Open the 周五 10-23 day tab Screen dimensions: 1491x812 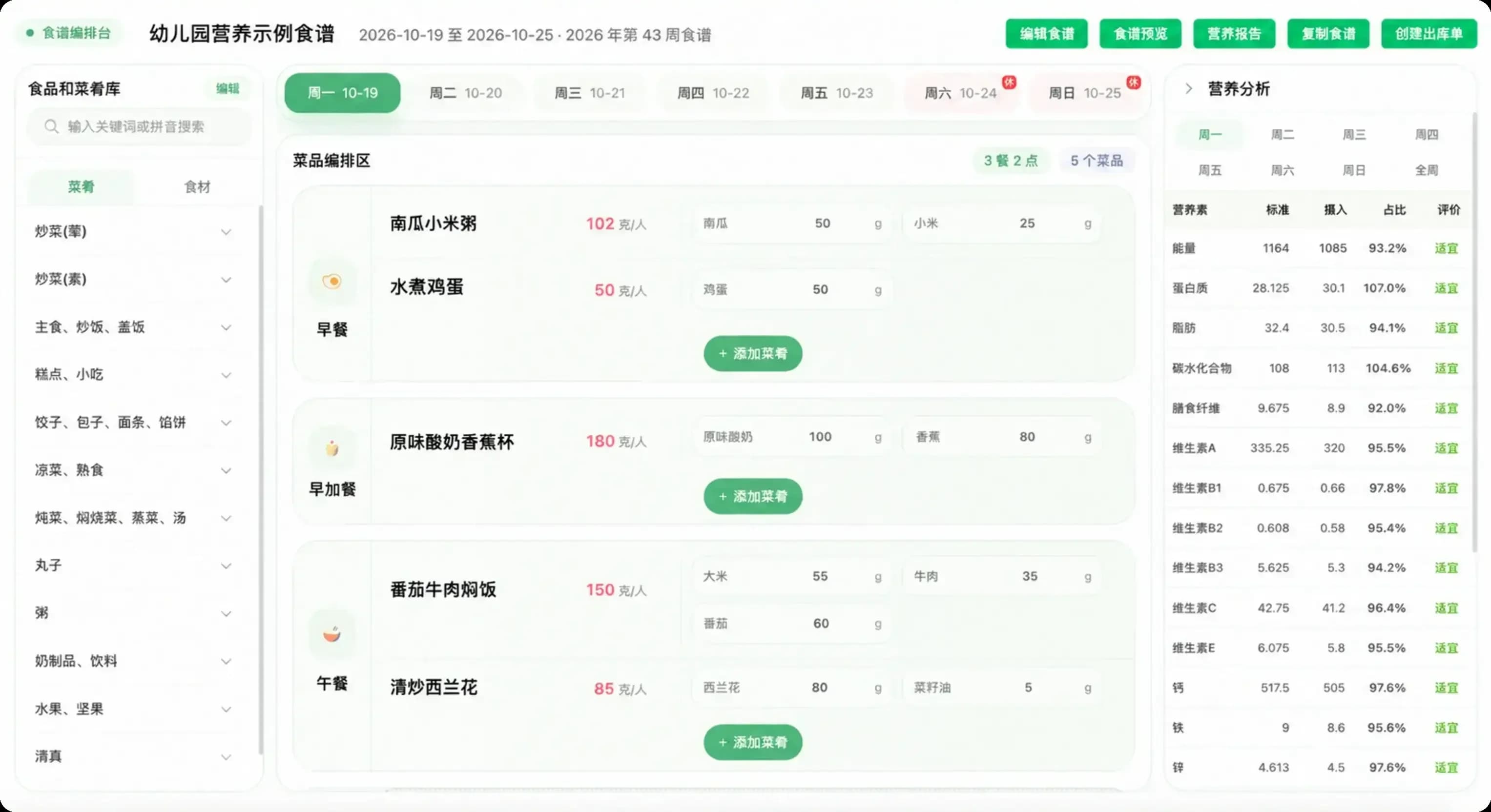(837, 93)
